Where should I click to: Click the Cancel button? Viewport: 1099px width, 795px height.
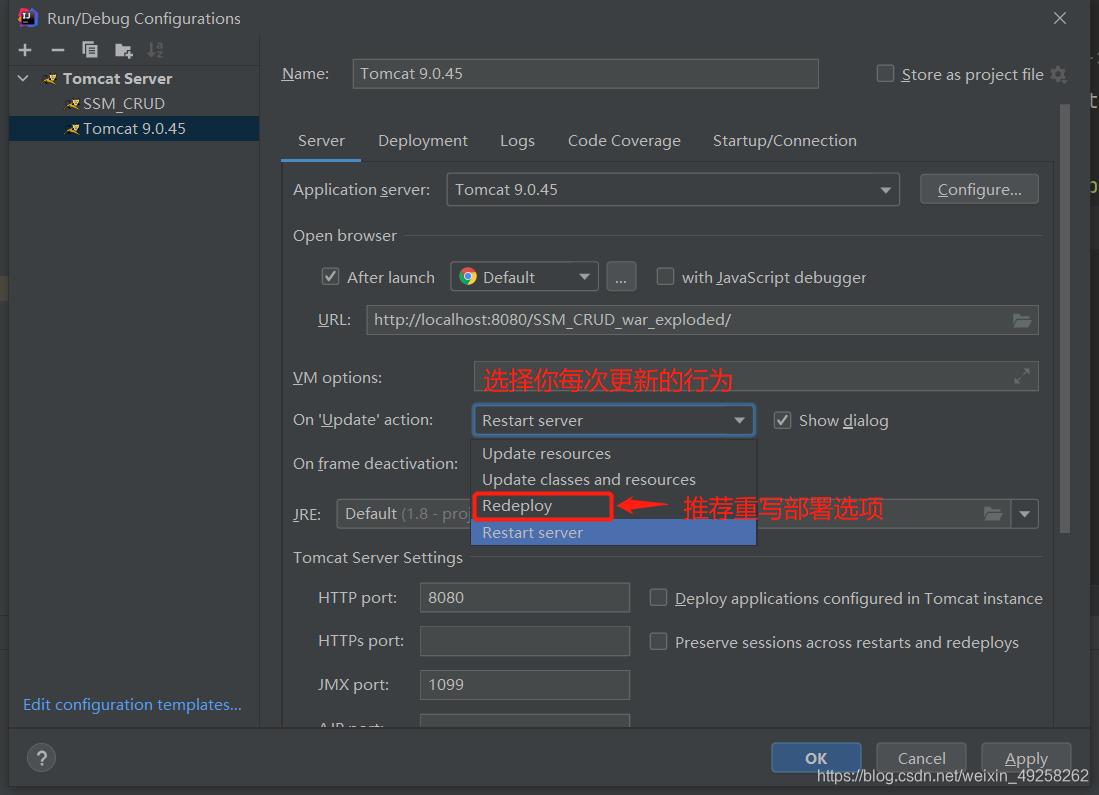pos(921,758)
